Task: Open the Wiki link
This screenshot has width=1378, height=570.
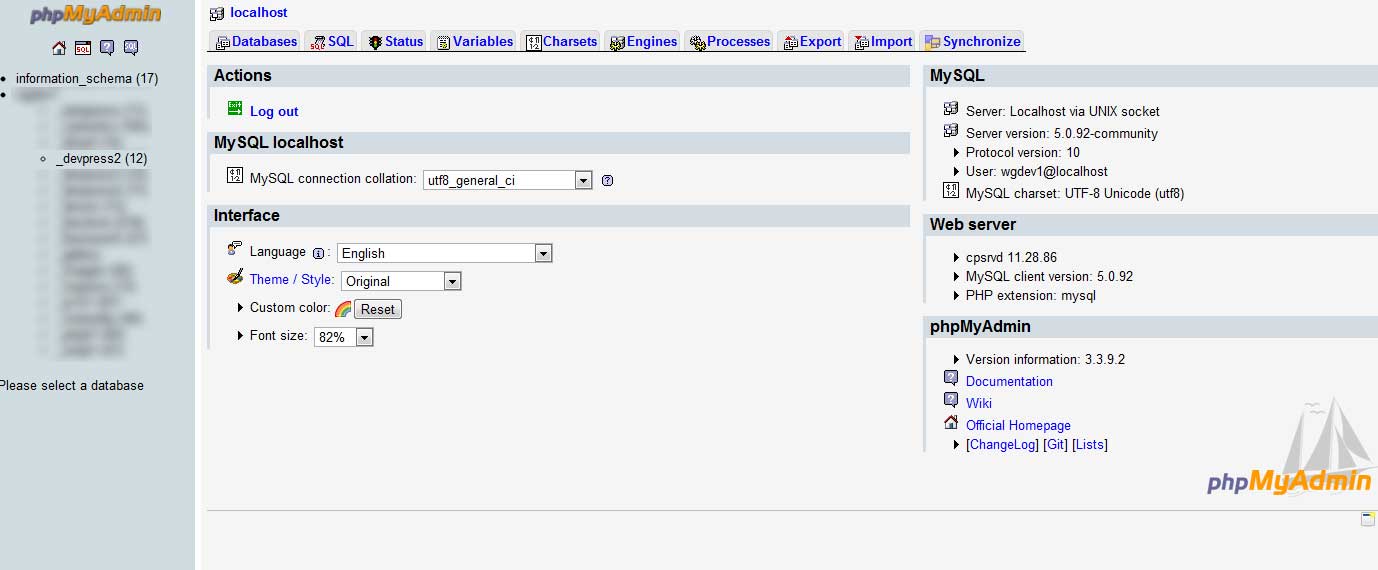Action: 979,403
